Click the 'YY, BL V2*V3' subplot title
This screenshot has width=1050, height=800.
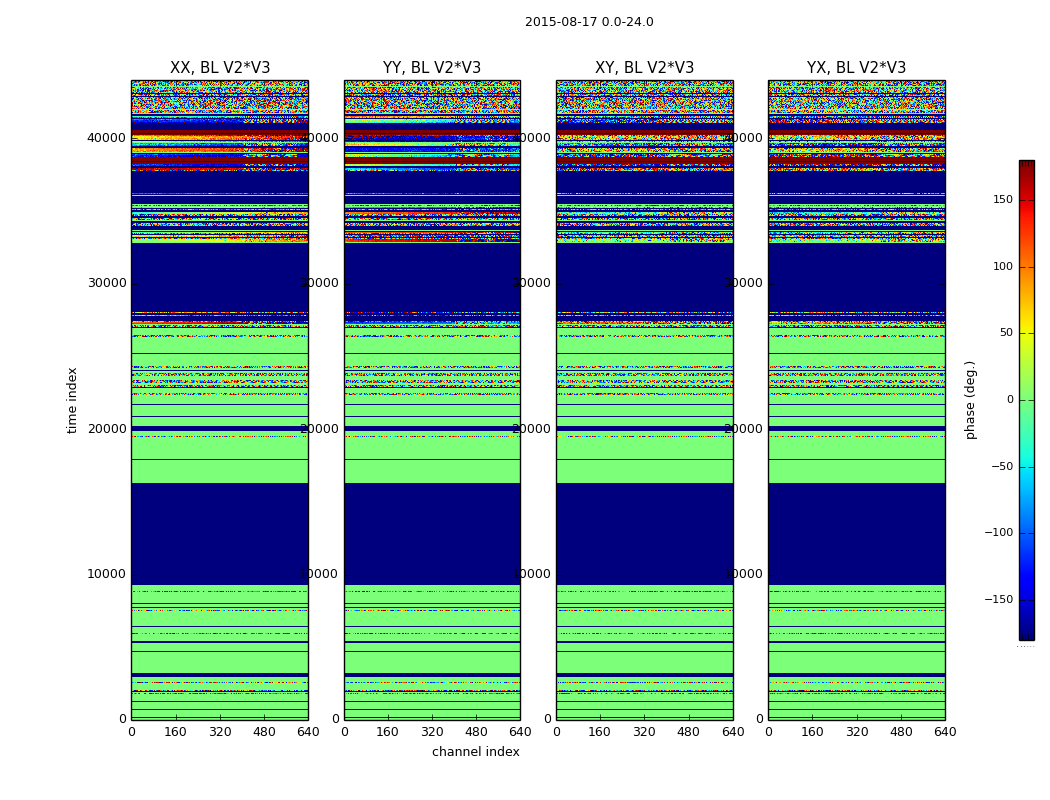tap(432, 68)
